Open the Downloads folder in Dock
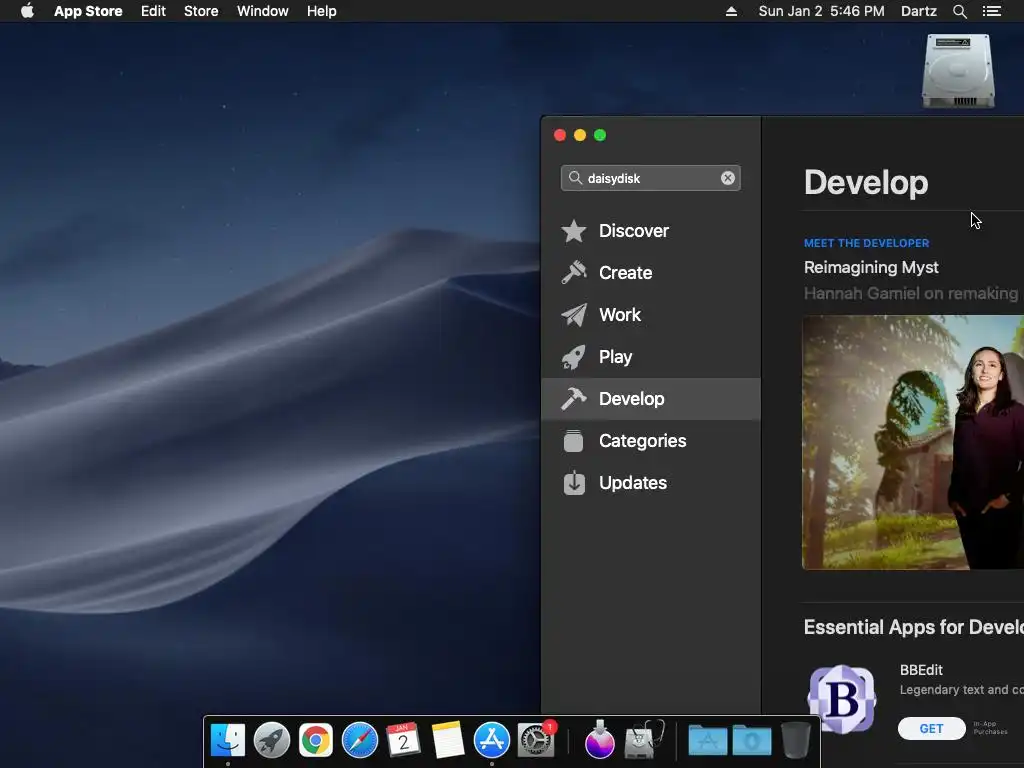Image resolution: width=1024 pixels, height=768 pixels. pos(752,740)
